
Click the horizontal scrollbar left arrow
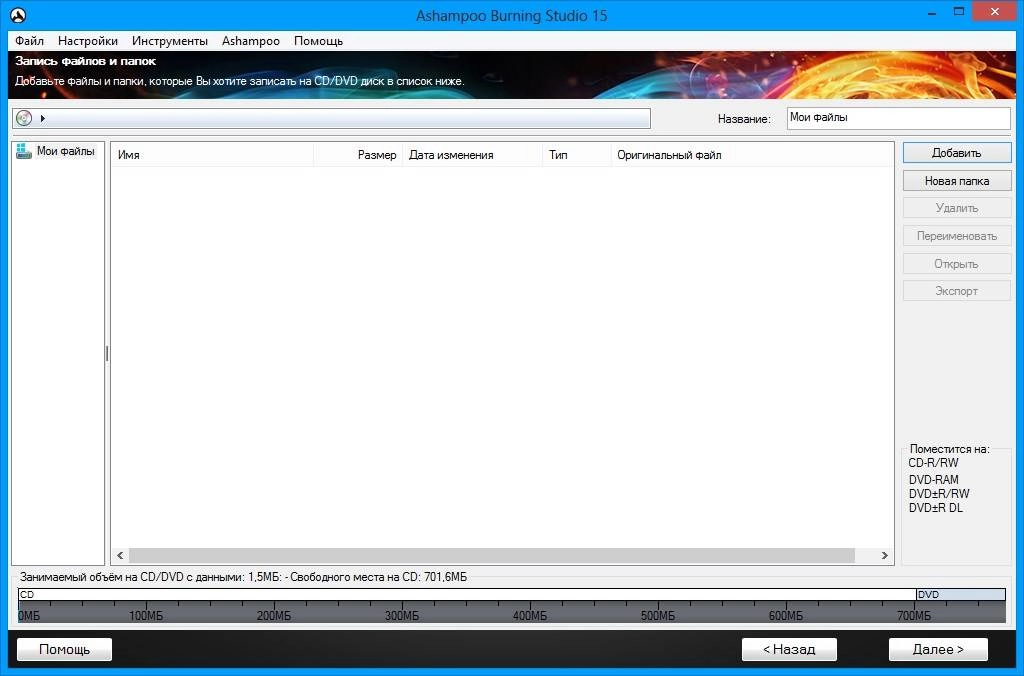pyautogui.click(x=120, y=555)
